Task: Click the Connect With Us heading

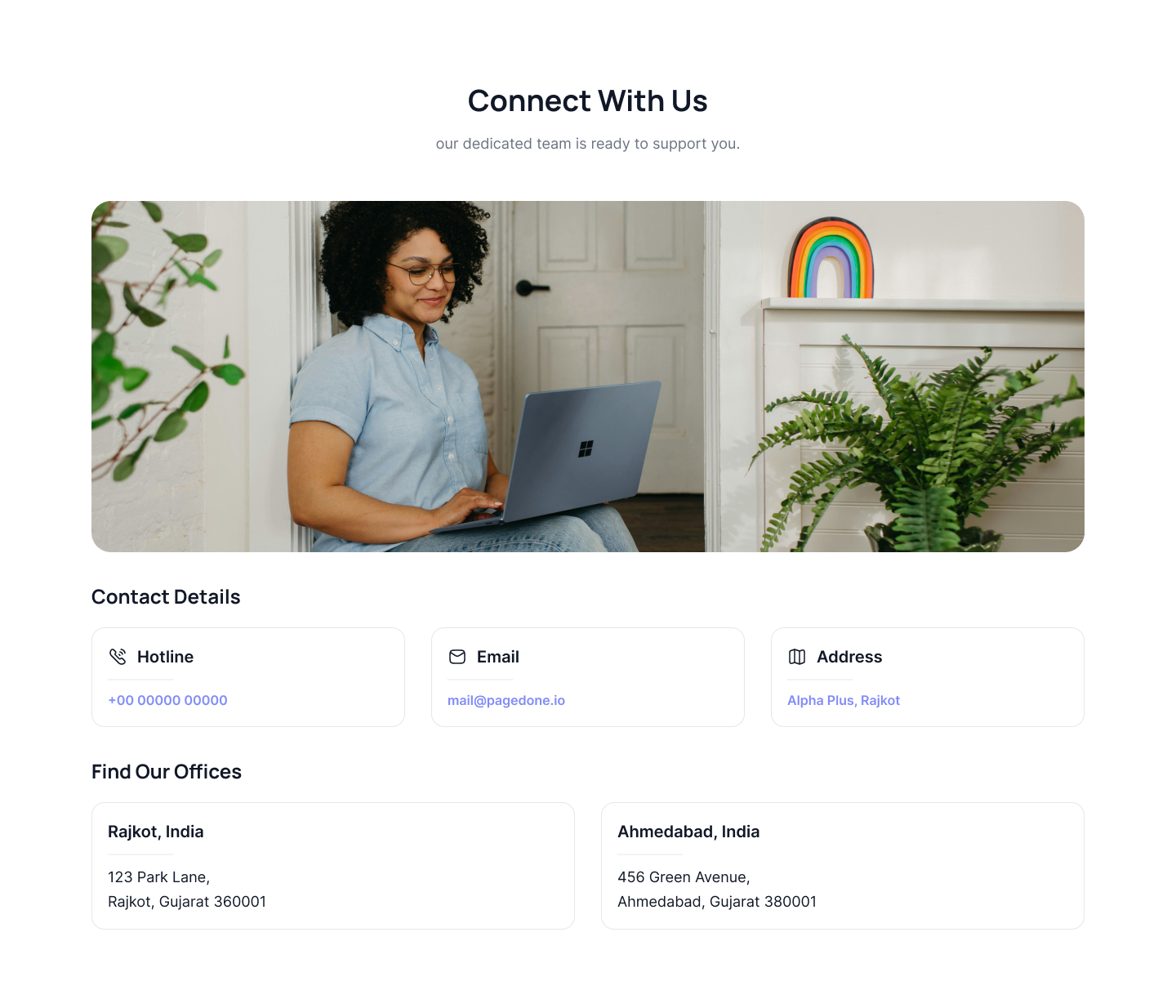Action: coord(588,101)
